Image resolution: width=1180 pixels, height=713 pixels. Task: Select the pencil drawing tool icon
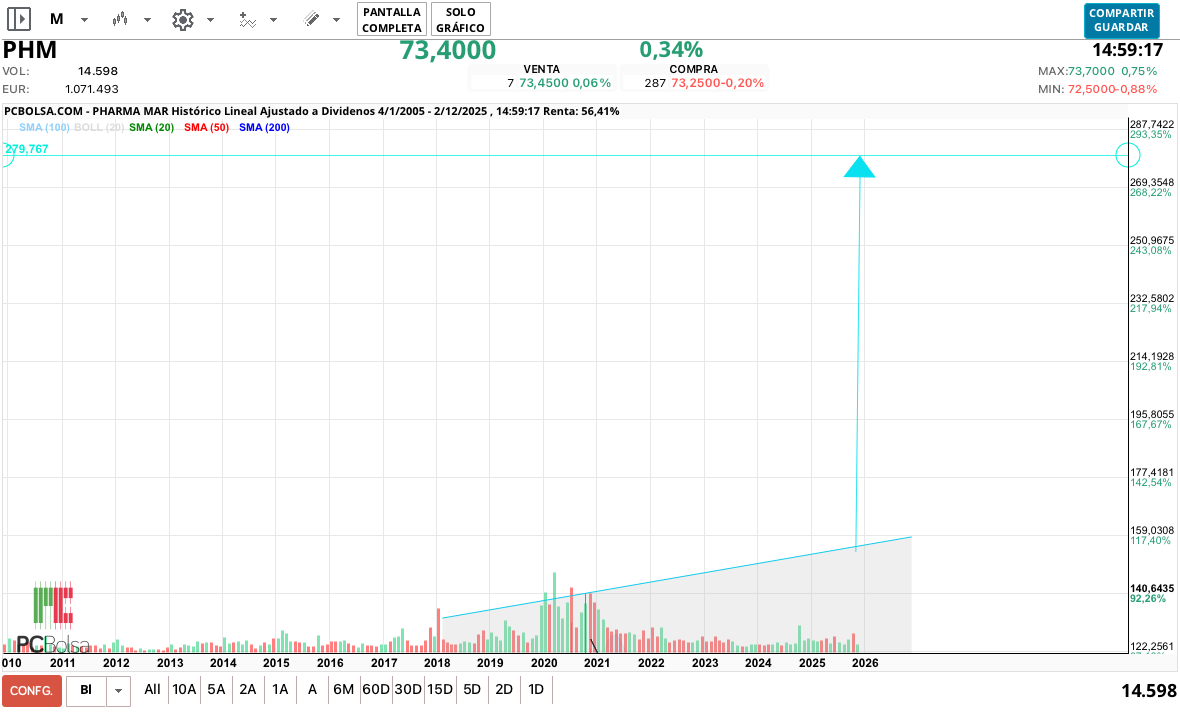(x=311, y=19)
